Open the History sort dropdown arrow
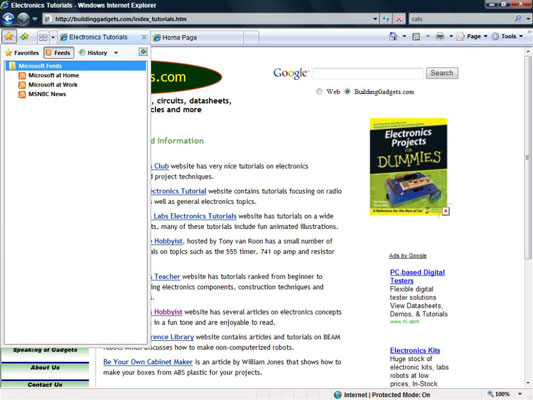 point(116,53)
